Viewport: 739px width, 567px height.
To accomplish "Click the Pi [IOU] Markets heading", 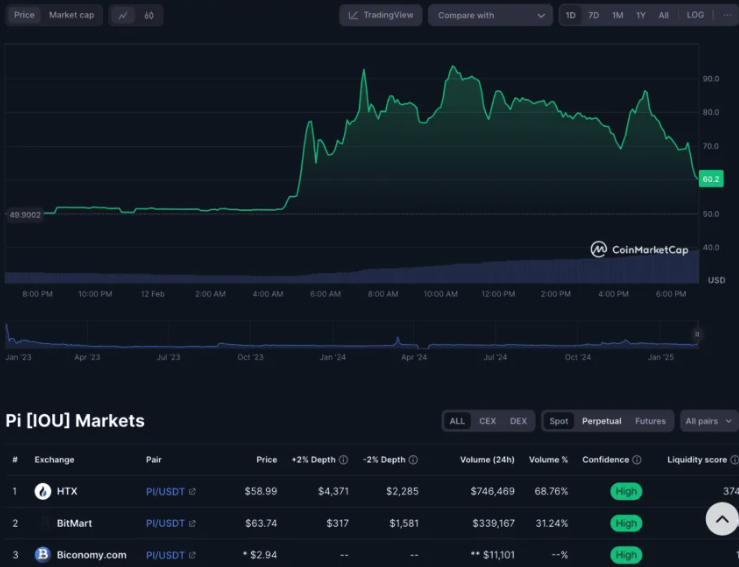I will [75, 420].
